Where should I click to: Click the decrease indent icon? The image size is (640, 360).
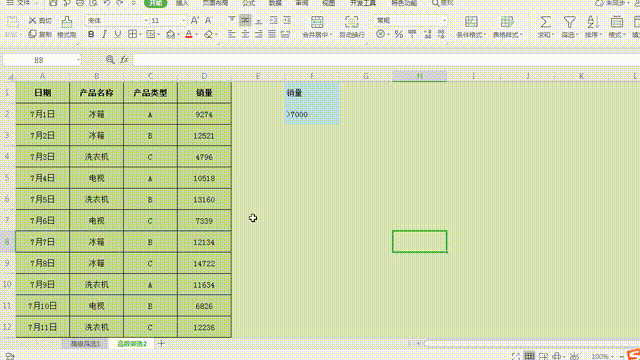[273, 20]
